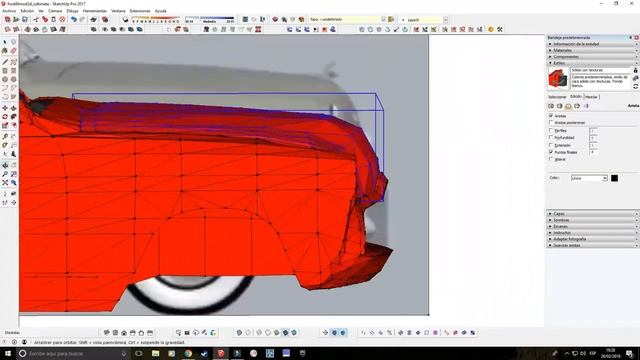Click the Redo arrow in toolbar
This screenshot has width=640, height=360.
click(82, 19)
